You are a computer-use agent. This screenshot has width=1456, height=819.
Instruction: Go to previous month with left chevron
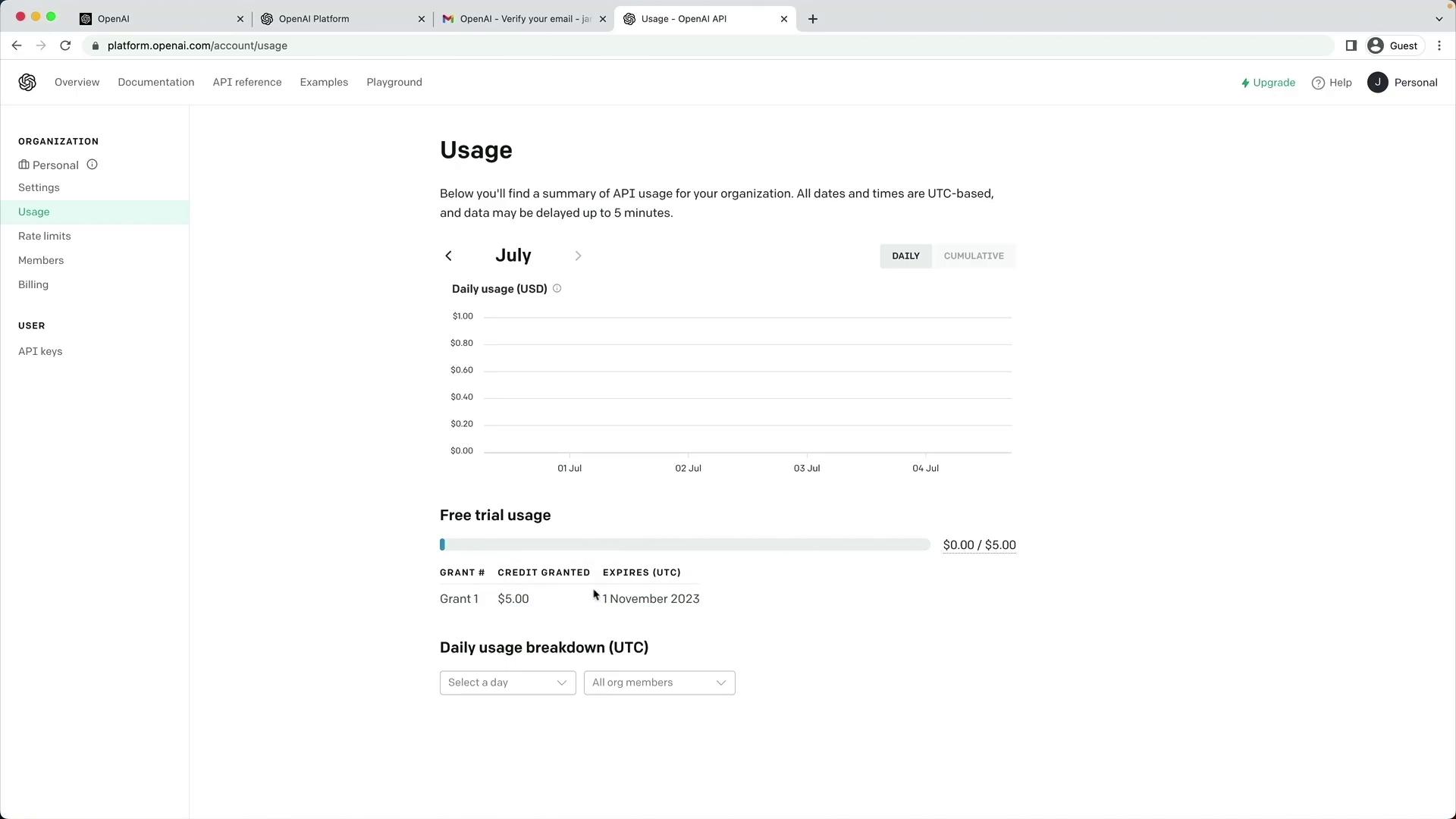(x=449, y=256)
